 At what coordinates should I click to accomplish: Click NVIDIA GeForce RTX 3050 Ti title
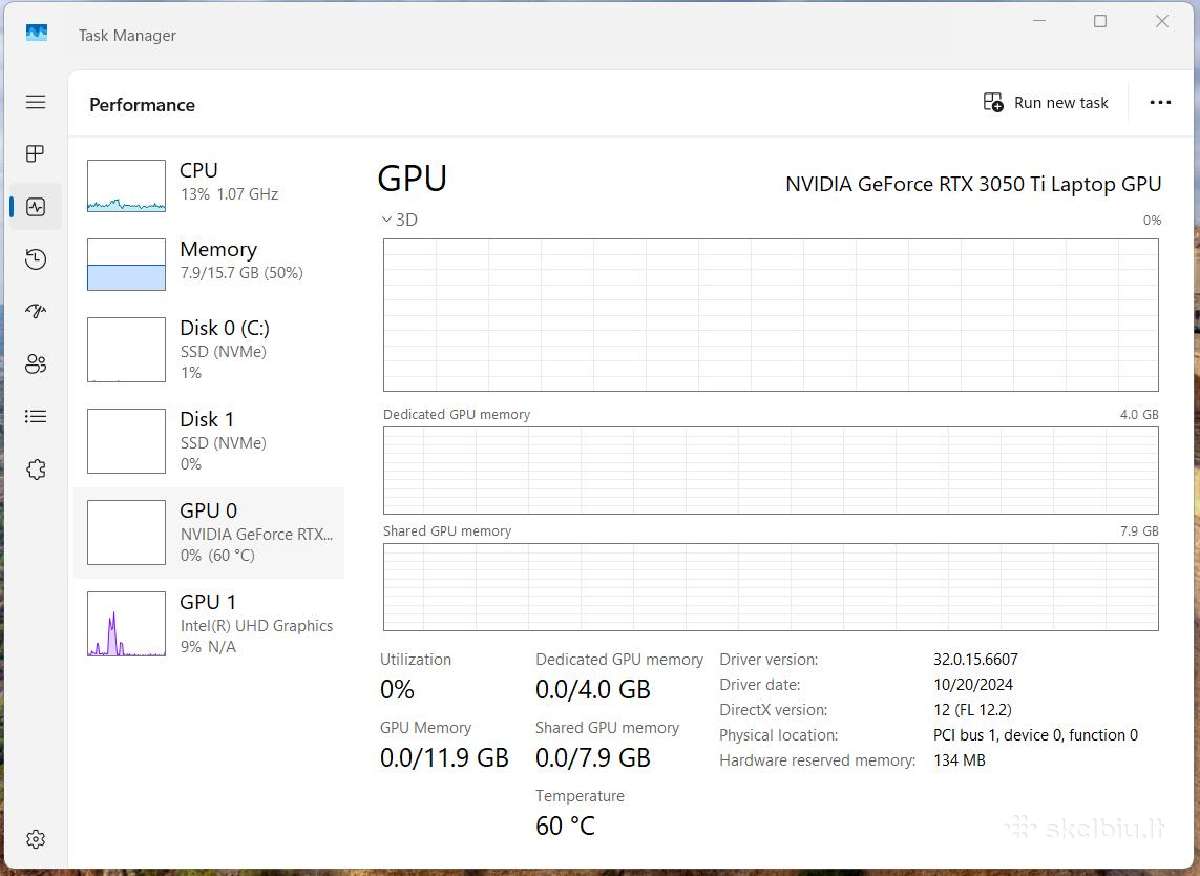[x=973, y=184]
